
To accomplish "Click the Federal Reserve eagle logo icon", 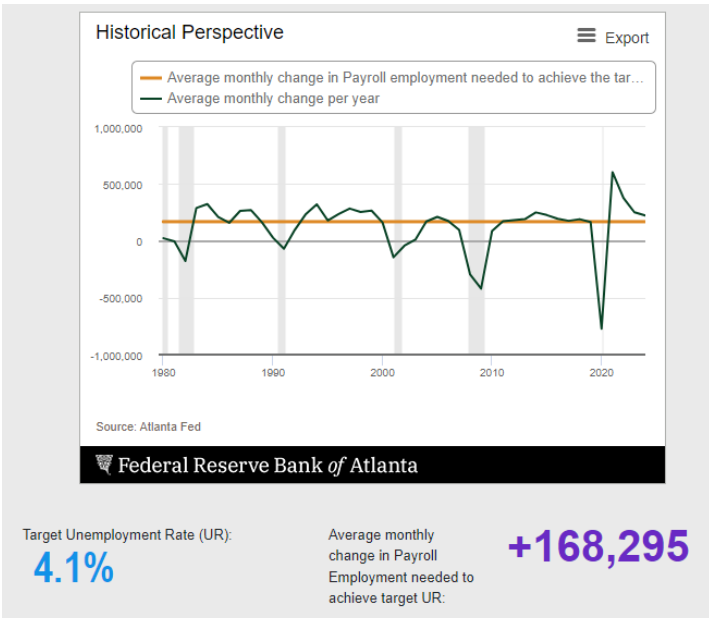I will click(105, 465).
